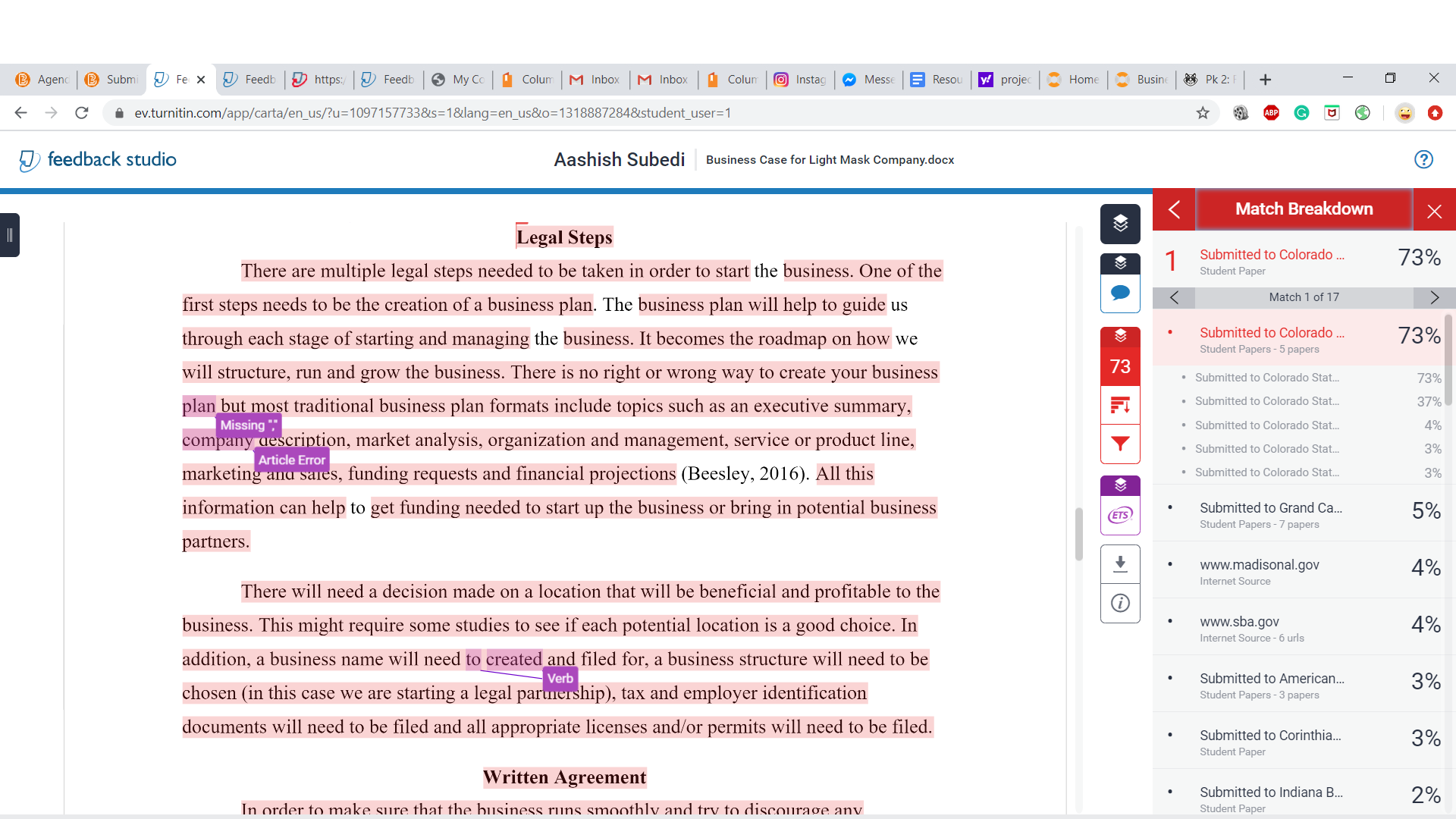Viewport: 1456px width, 819px height.
Task: Click the Grammarly extension icon
Action: click(1301, 113)
